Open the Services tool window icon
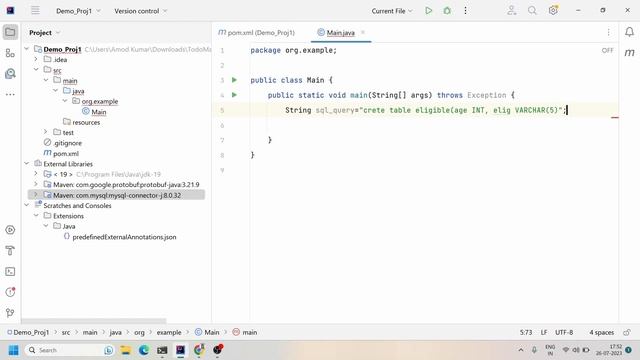This screenshot has height=360, width=640. tap(10, 230)
